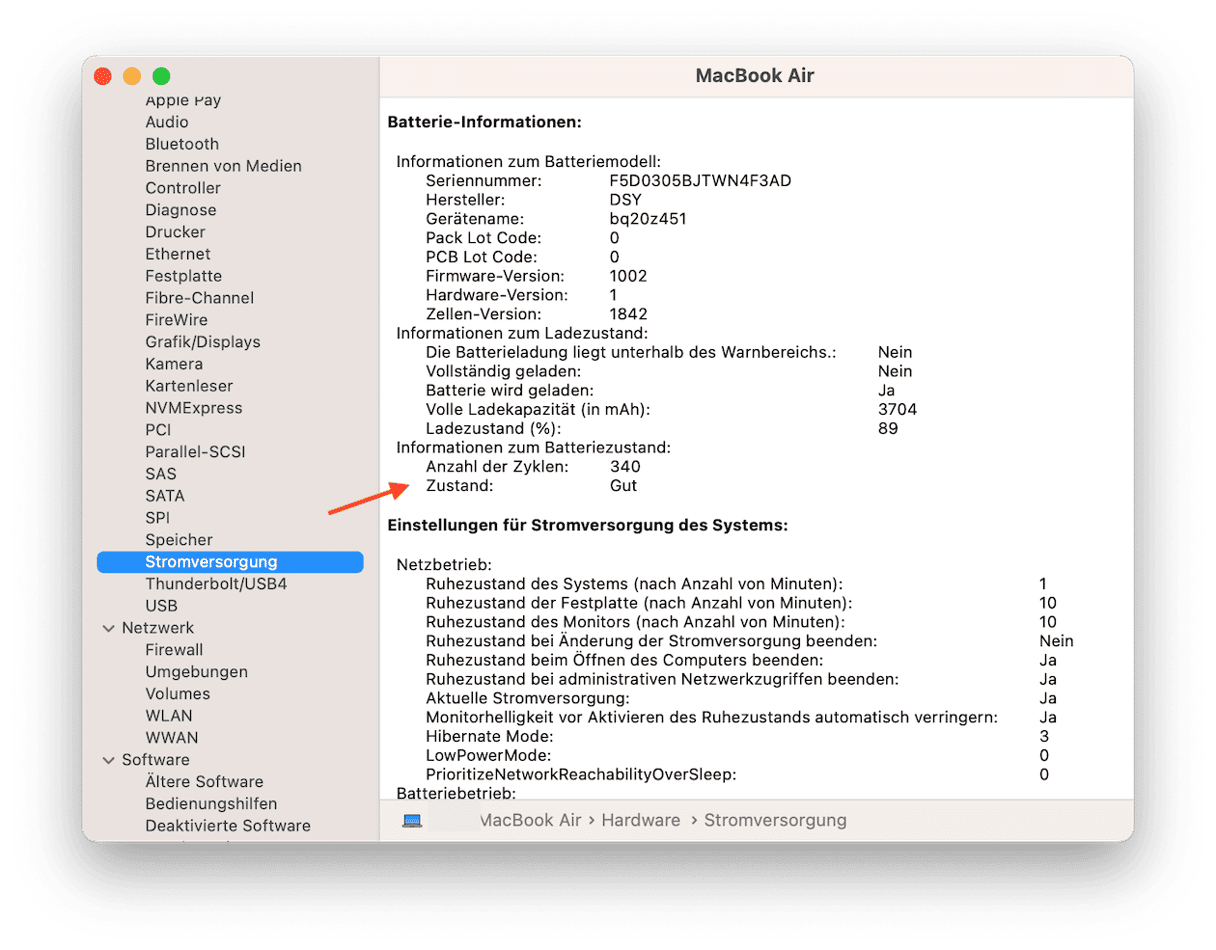Open the Thunderbolt/USB4 entry
The image size is (1216, 950).
coord(216,584)
